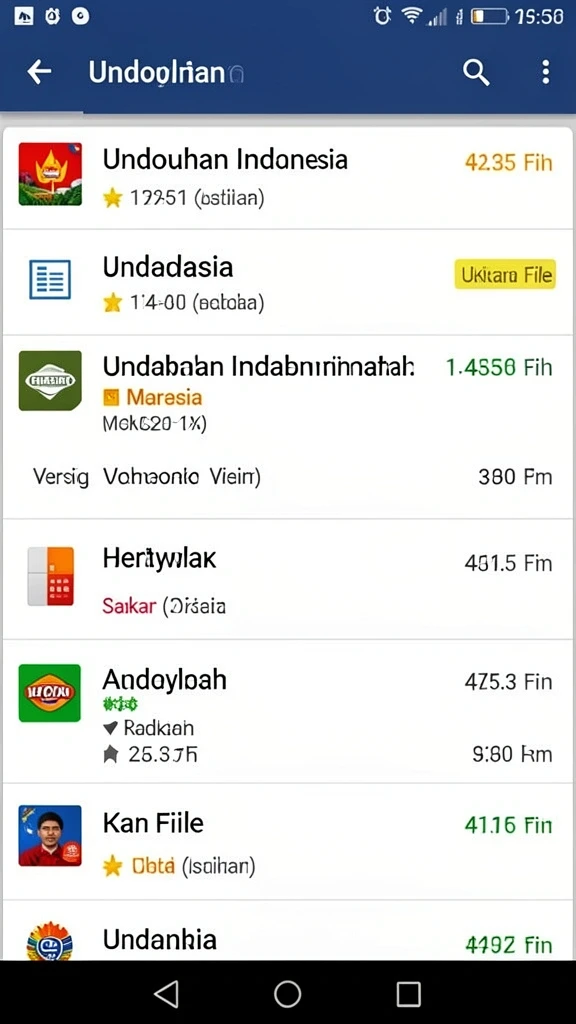Screen dimensions: 576x1024
Task: Tap the yellow Ukitara File button
Action: tap(505, 275)
